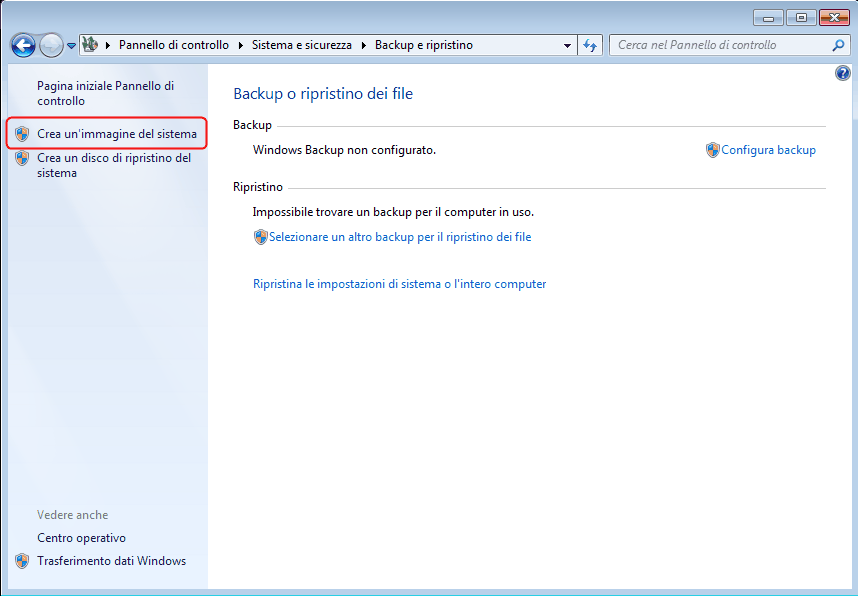
Task: Click the search magnifier icon
Action: click(x=838, y=45)
